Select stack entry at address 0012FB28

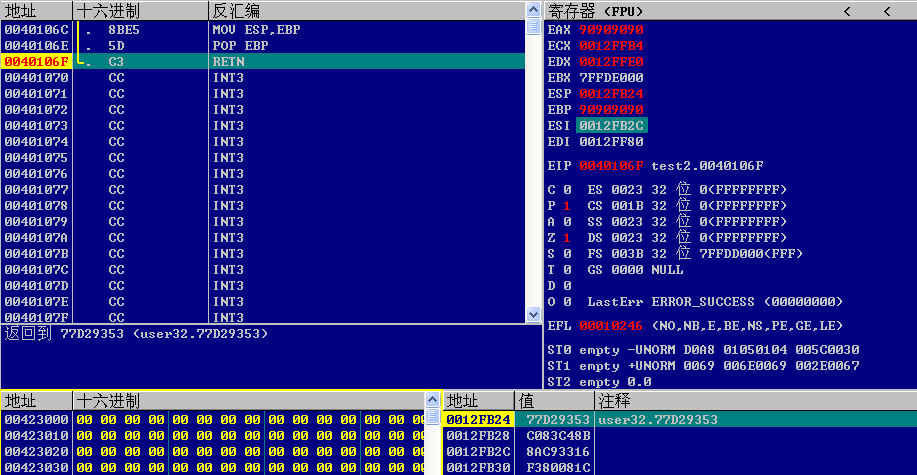pos(478,435)
